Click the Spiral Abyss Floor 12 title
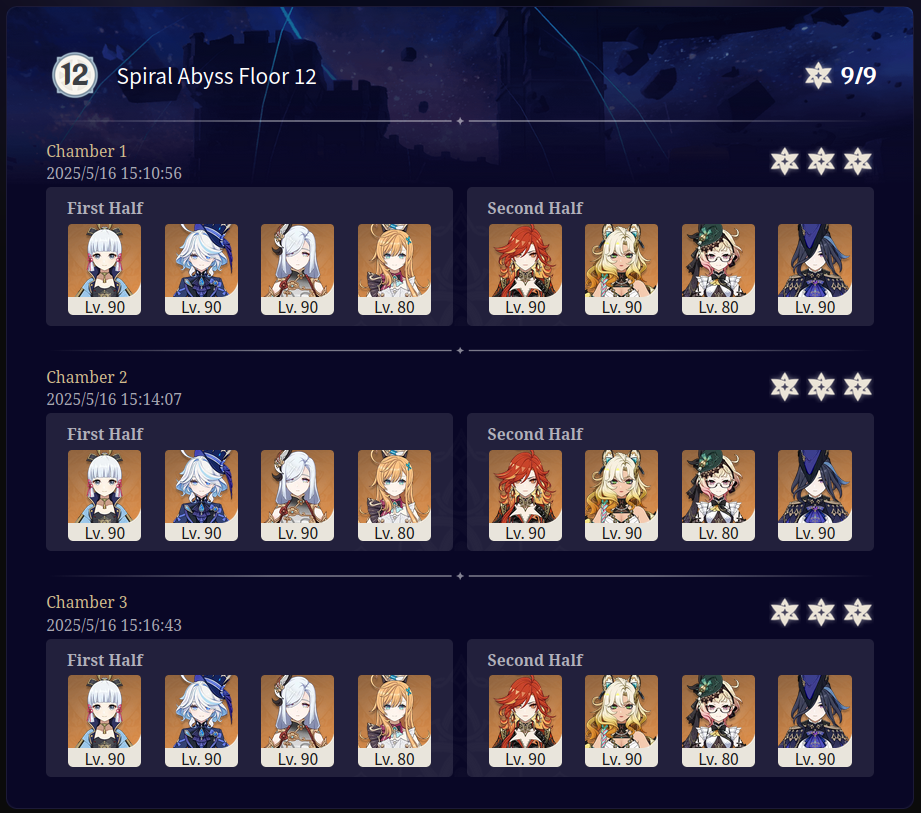This screenshot has height=813, width=921. tap(217, 76)
